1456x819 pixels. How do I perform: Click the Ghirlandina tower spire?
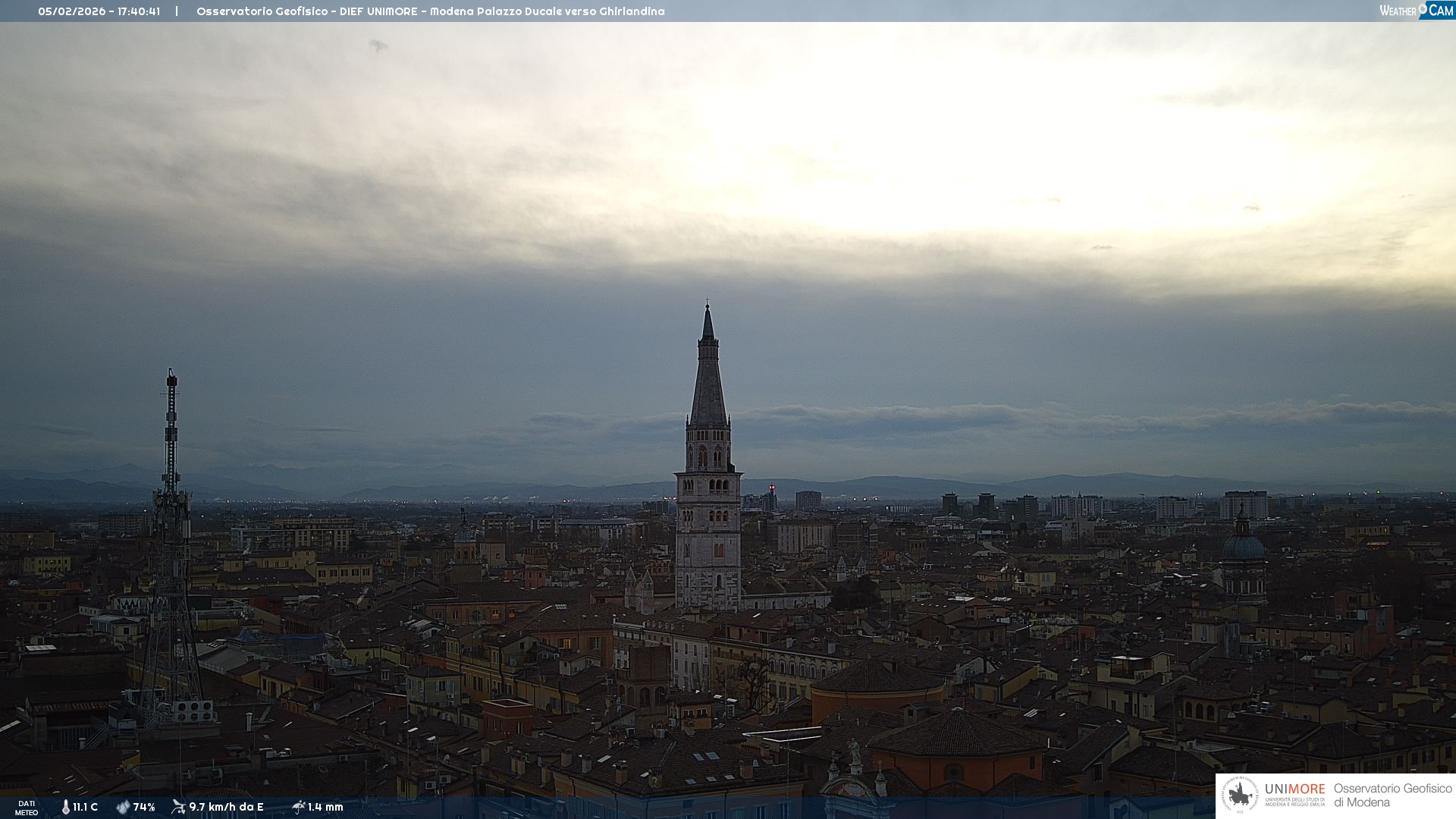708,379
